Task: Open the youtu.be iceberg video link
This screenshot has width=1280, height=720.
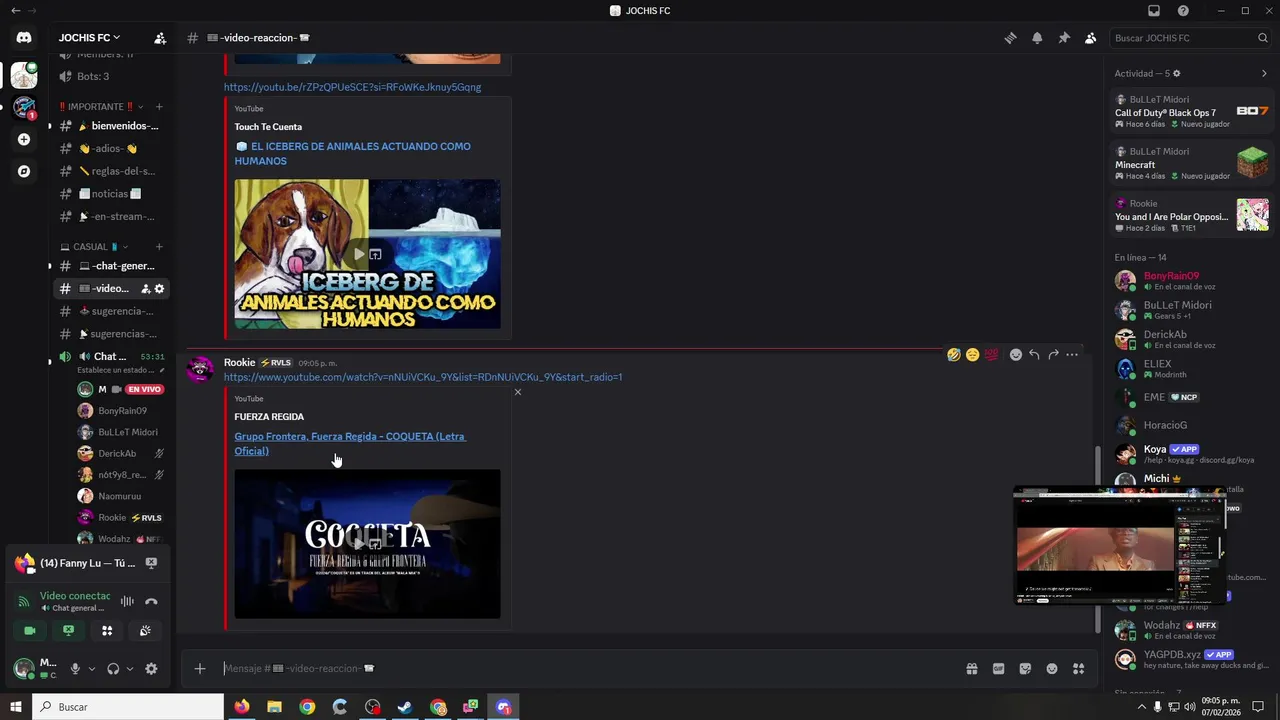Action: (x=352, y=87)
